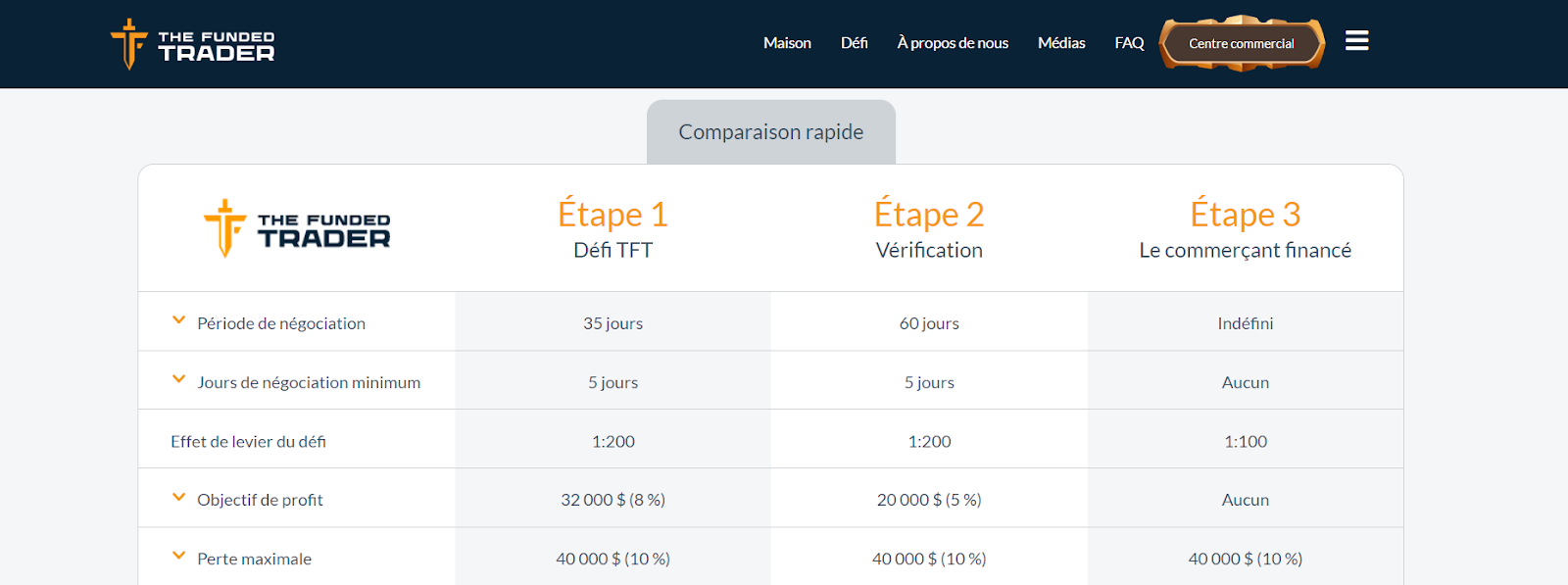This screenshot has height=585, width=1568.
Task: Expand the Période de négociation chevron
Action: pos(178,320)
